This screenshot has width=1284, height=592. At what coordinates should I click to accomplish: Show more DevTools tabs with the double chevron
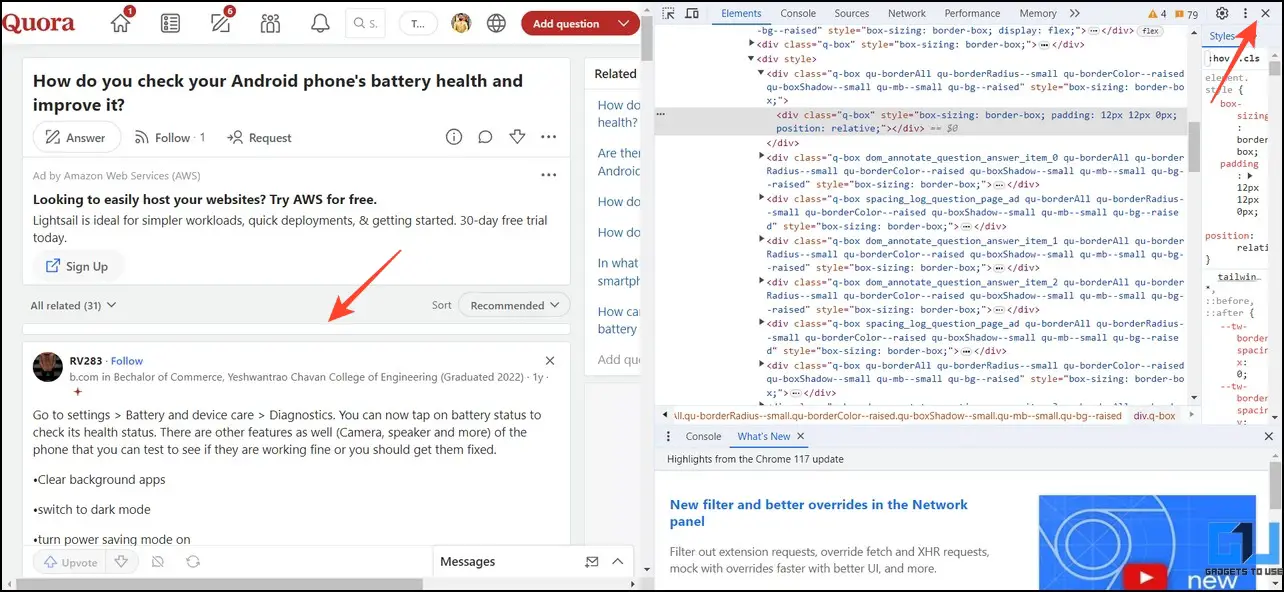(1074, 13)
